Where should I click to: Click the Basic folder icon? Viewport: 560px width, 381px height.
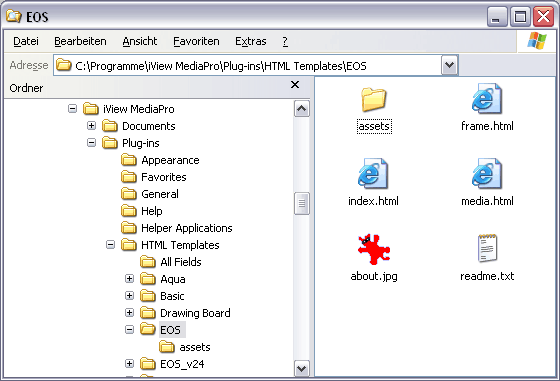click(148, 296)
